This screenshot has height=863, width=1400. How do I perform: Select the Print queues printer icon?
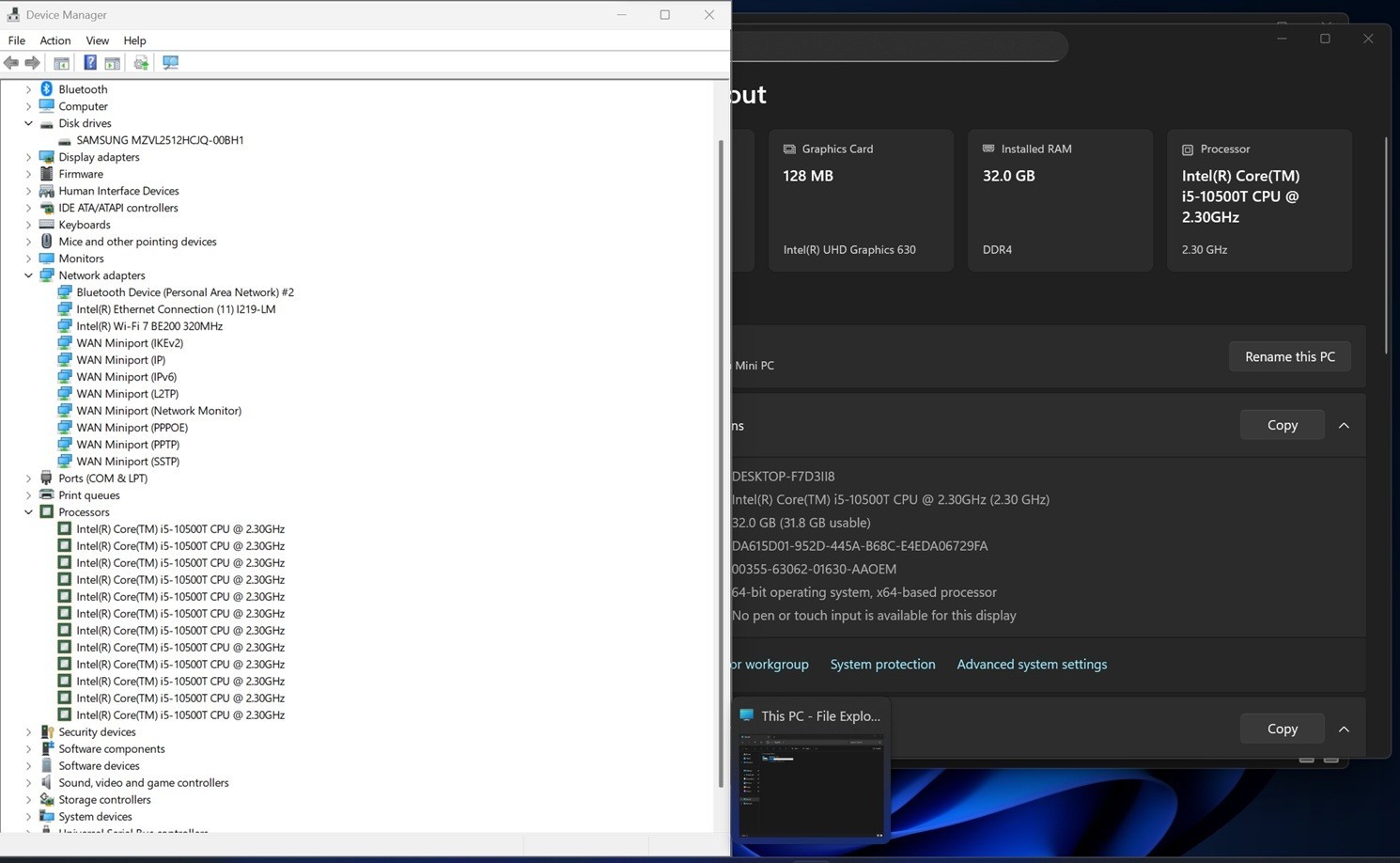click(x=47, y=495)
